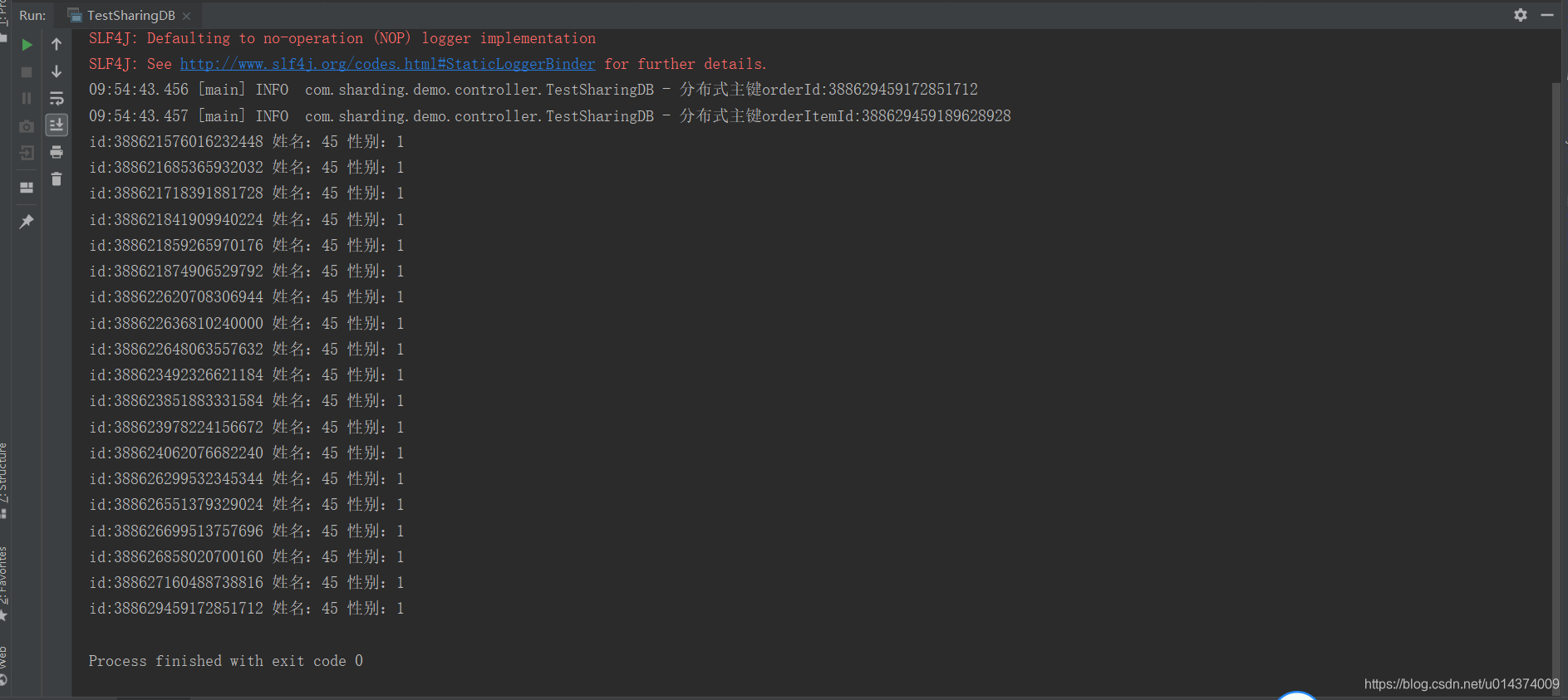
Task: Open the Restore Layout icon
Action: pos(27,188)
